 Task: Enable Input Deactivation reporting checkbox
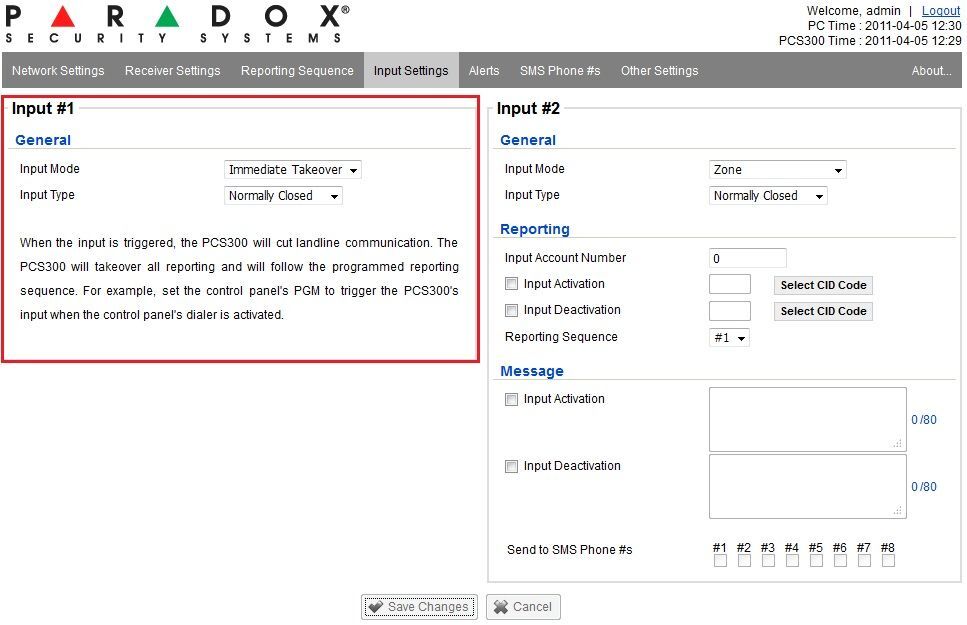[512, 311]
